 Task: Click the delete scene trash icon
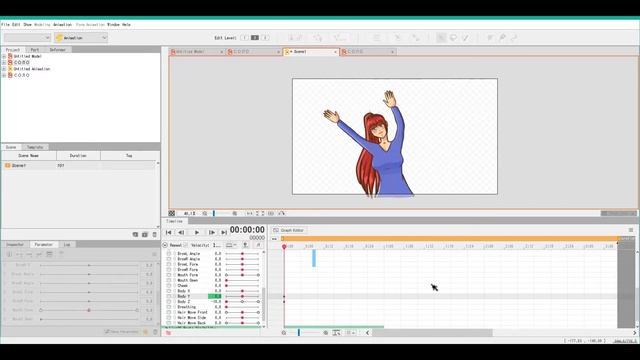point(155,235)
